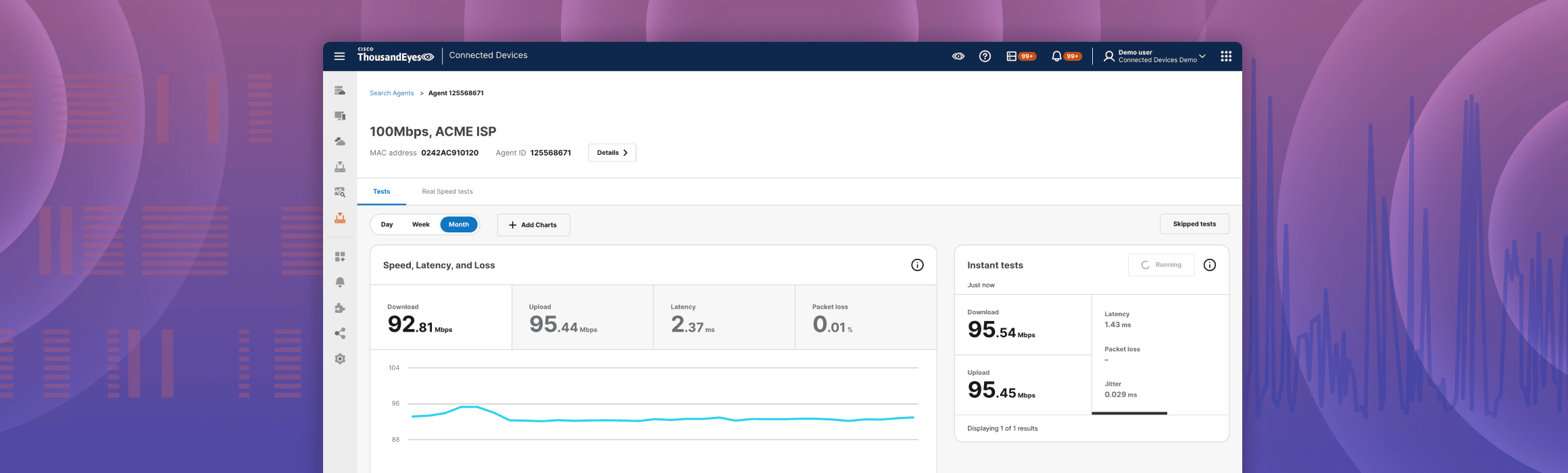Show info for Speed, Latency, and Loss
Viewport: 1568px width, 473px height.
coord(917,265)
